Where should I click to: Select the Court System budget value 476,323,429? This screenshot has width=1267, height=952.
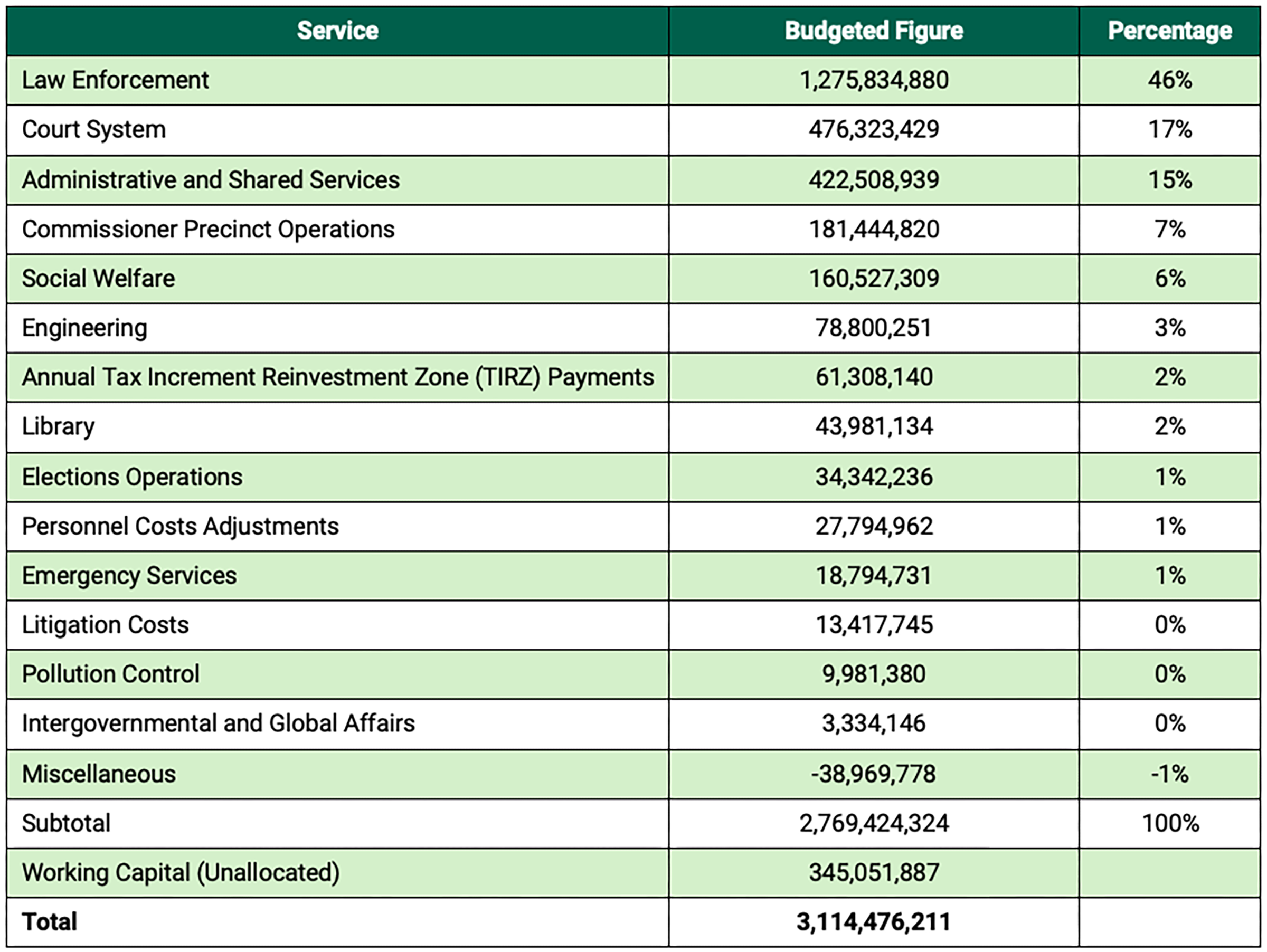(874, 129)
